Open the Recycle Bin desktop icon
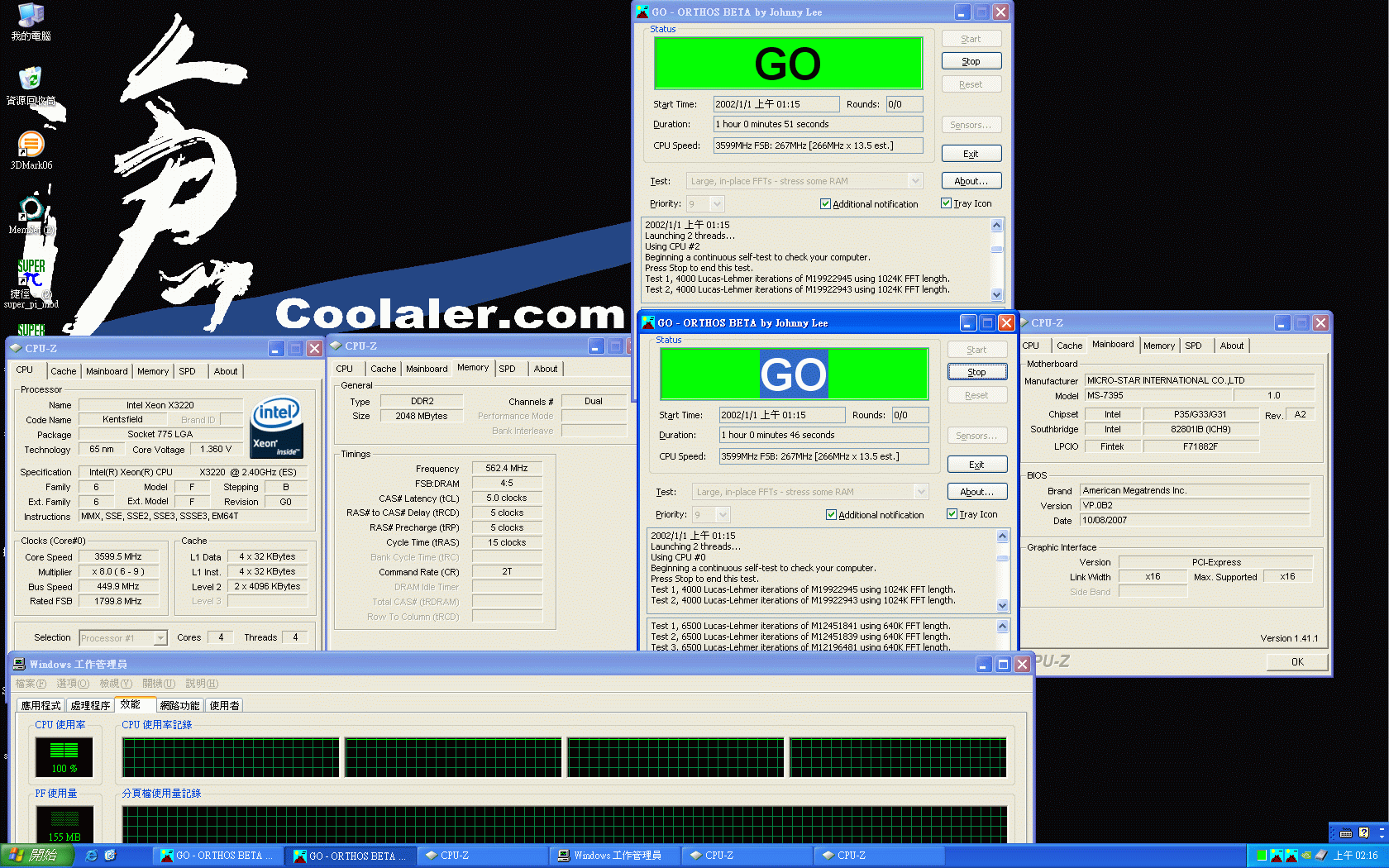This screenshot has width=1389, height=868. point(31,86)
